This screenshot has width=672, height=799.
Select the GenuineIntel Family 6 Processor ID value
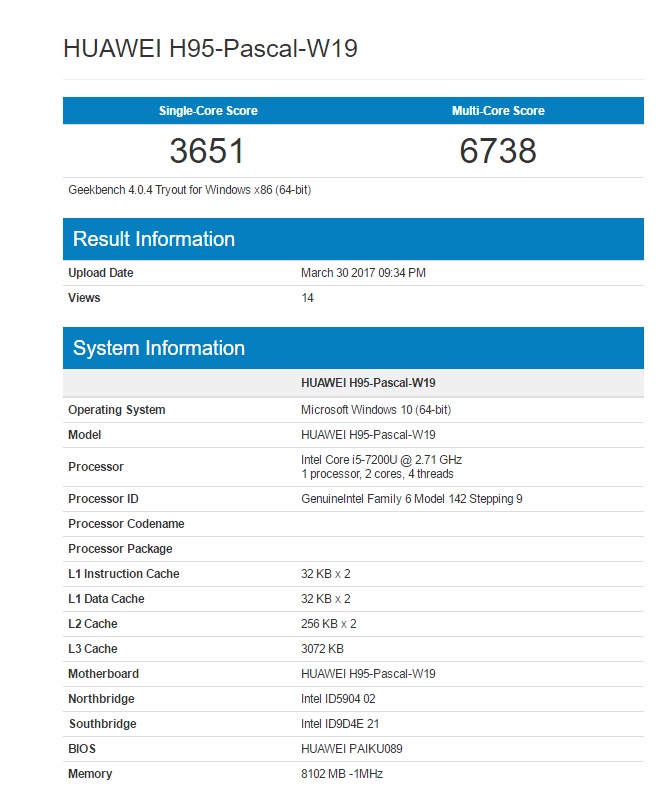click(x=411, y=499)
